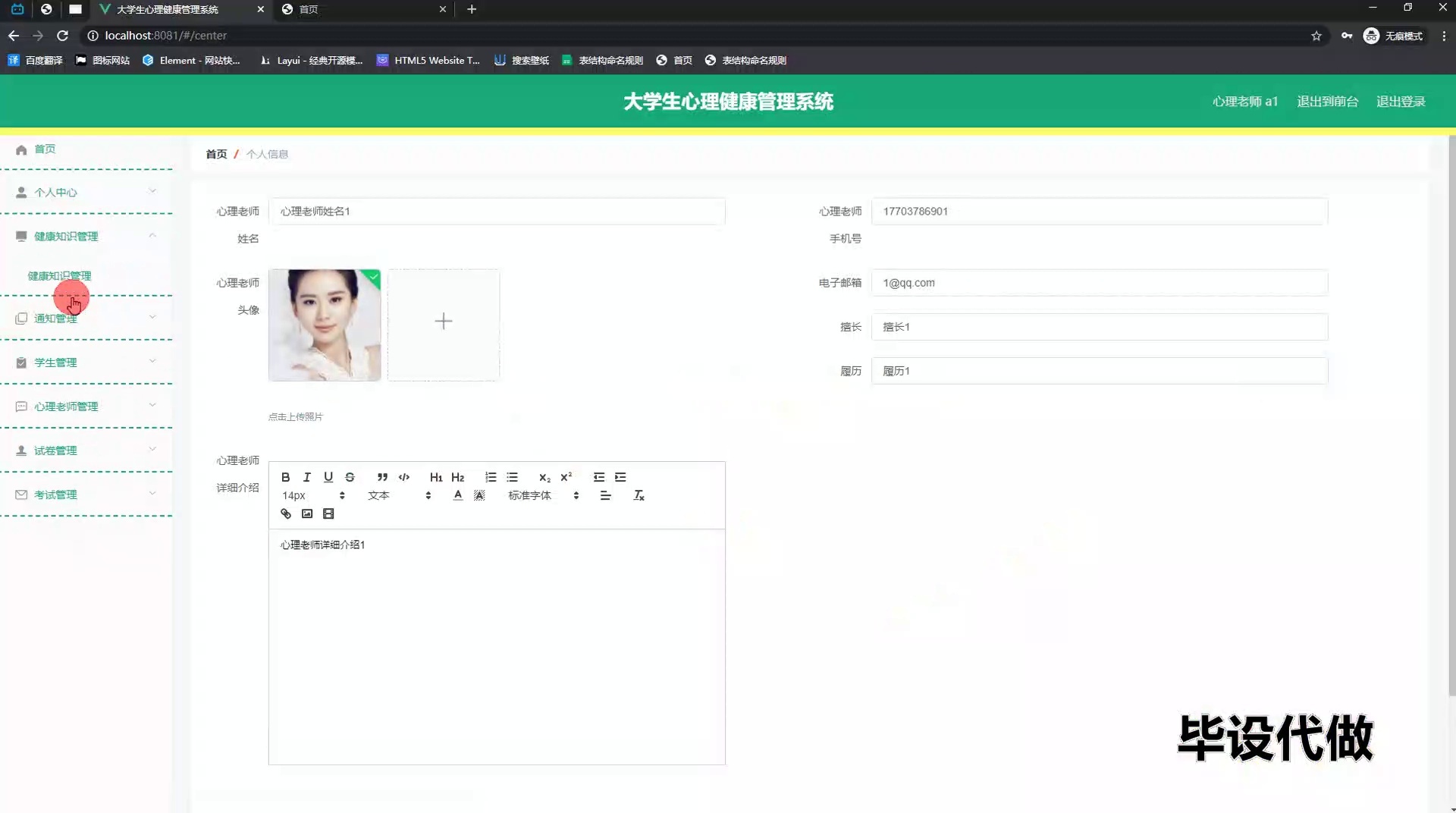Image resolution: width=1456 pixels, height=813 pixels.
Task: Decrease indent in the editor
Action: (x=599, y=477)
